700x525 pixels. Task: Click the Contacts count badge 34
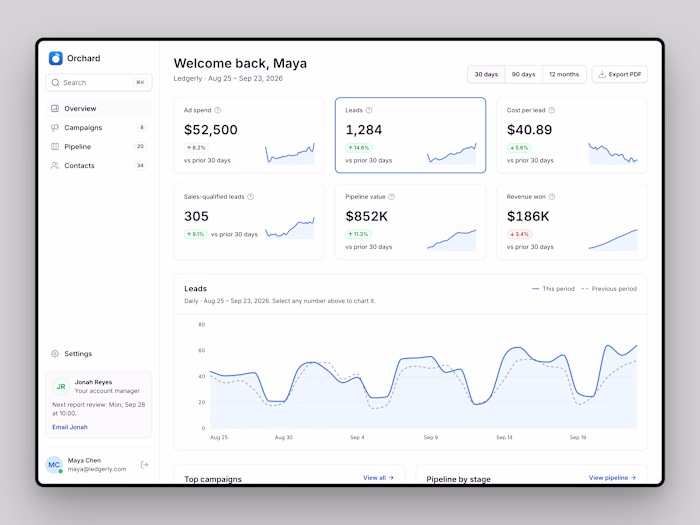tap(140, 166)
